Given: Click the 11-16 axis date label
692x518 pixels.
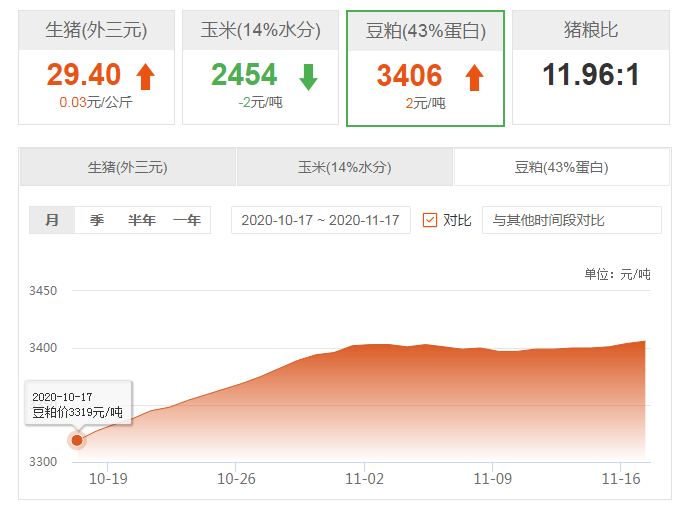Looking at the screenshot, I should (x=621, y=479).
